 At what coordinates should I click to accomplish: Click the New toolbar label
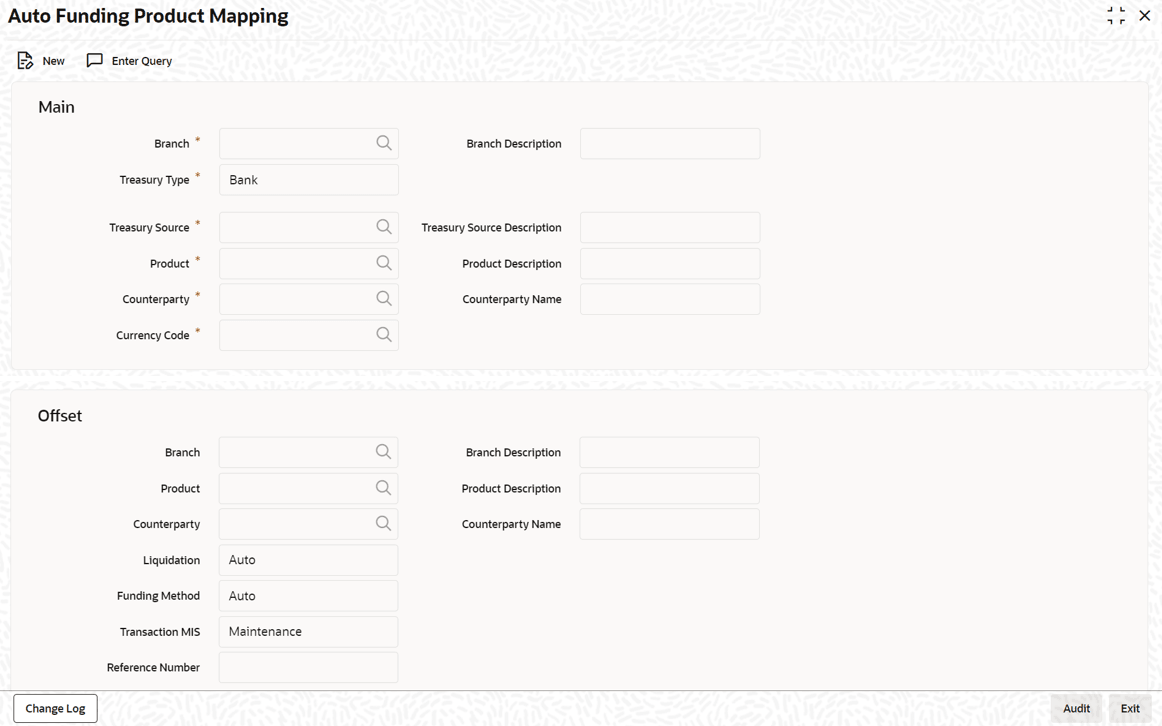(53, 61)
